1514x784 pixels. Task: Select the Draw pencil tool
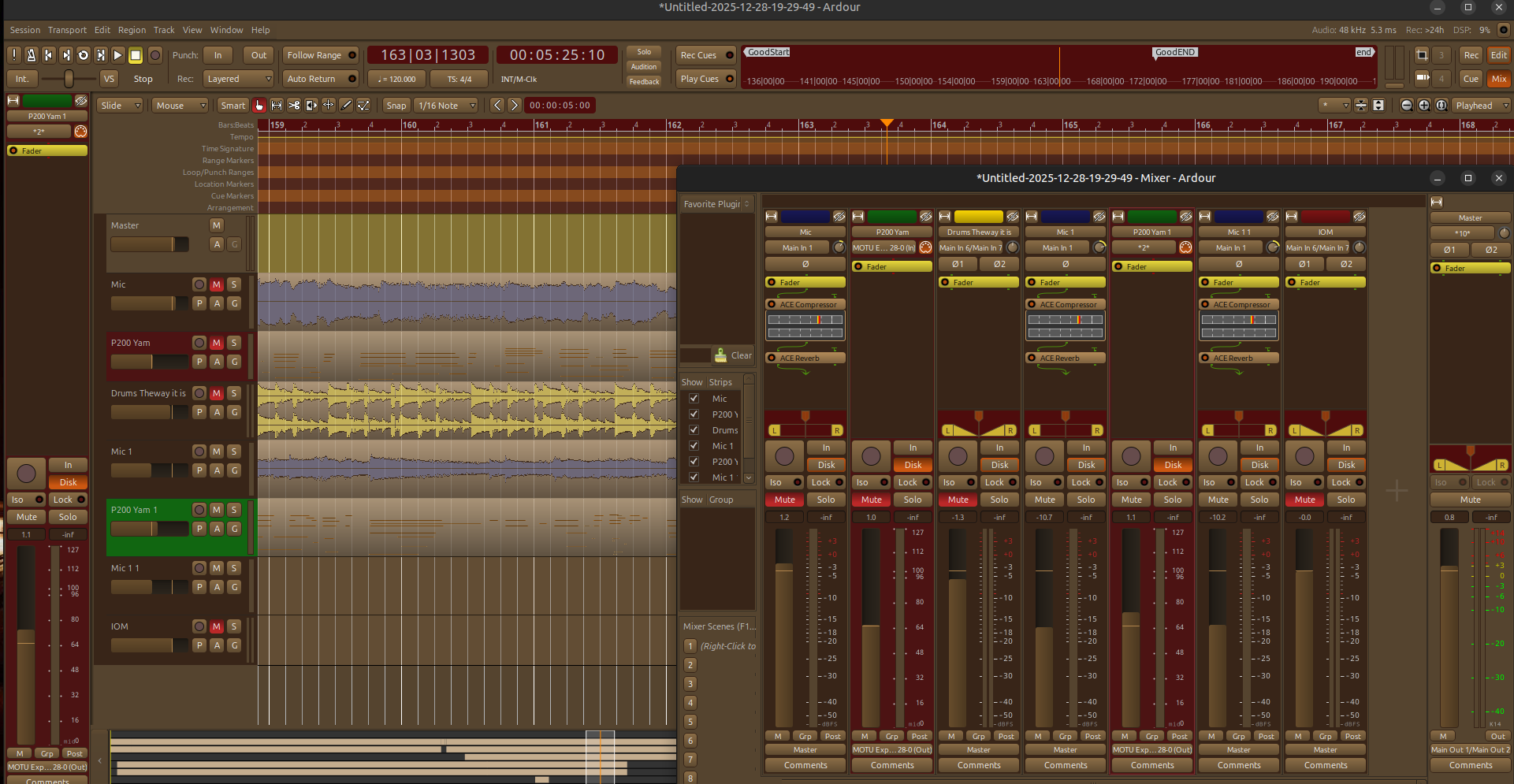tap(346, 106)
